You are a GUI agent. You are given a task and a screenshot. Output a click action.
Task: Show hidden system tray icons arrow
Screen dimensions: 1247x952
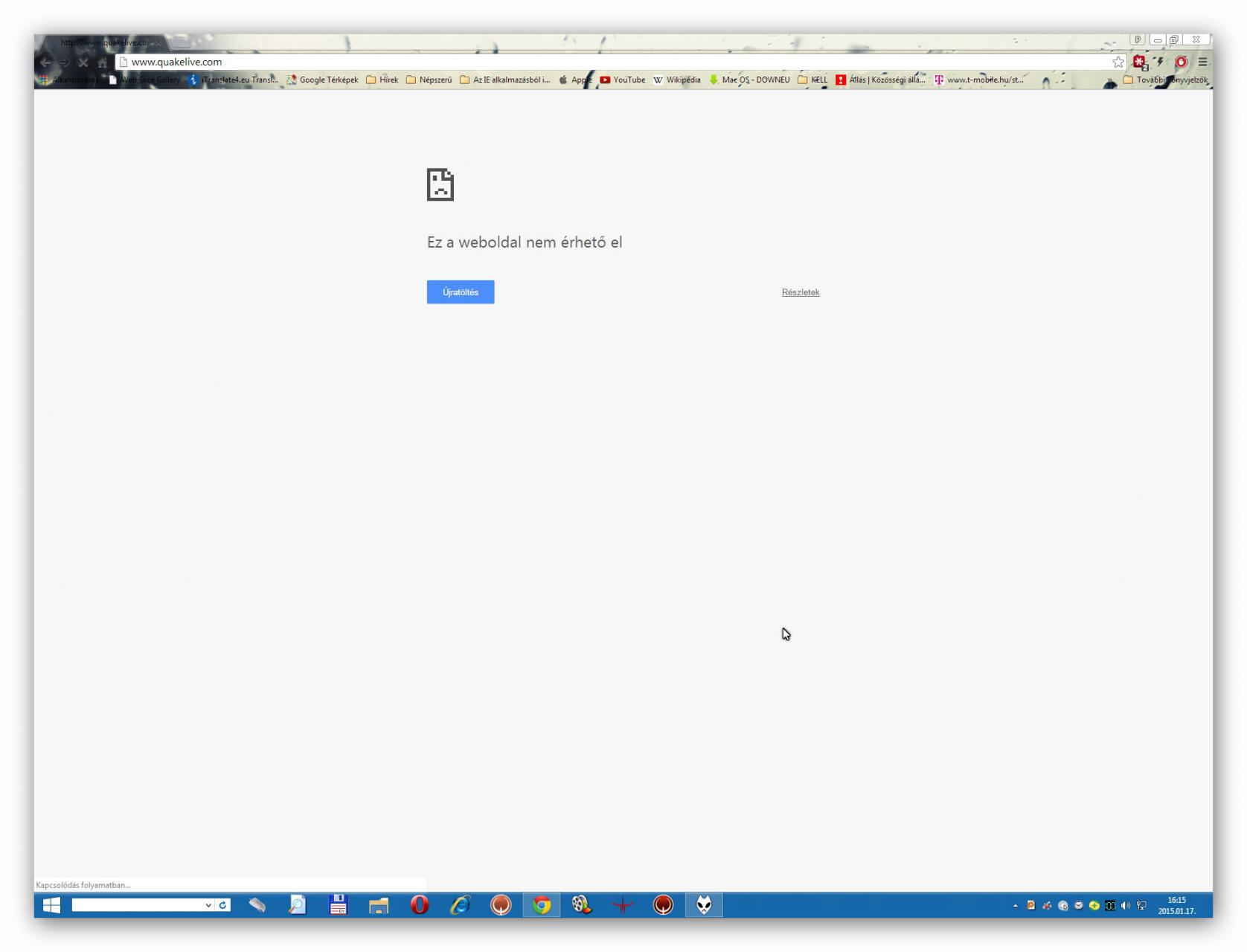point(1015,906)
